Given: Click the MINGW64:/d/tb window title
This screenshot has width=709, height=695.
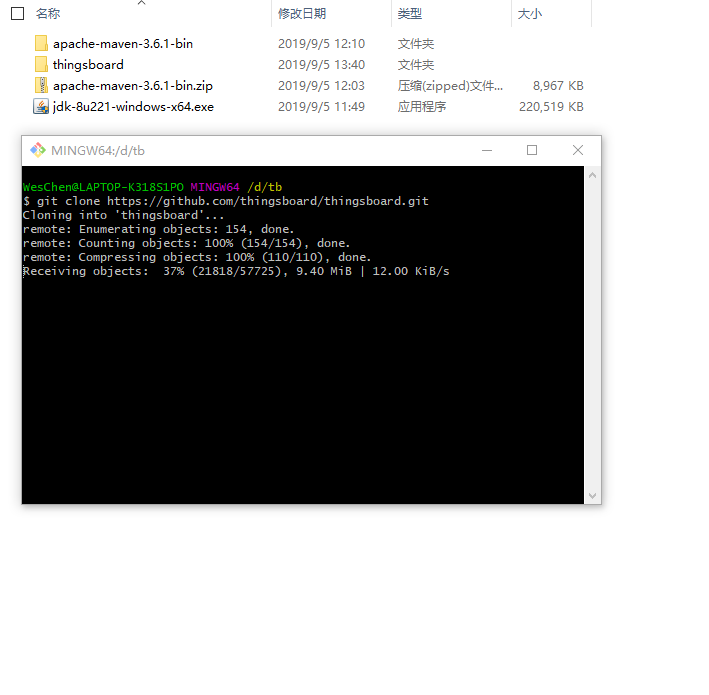Looking at the screenshot, I should pyautogui.click(x=98, y=151).
